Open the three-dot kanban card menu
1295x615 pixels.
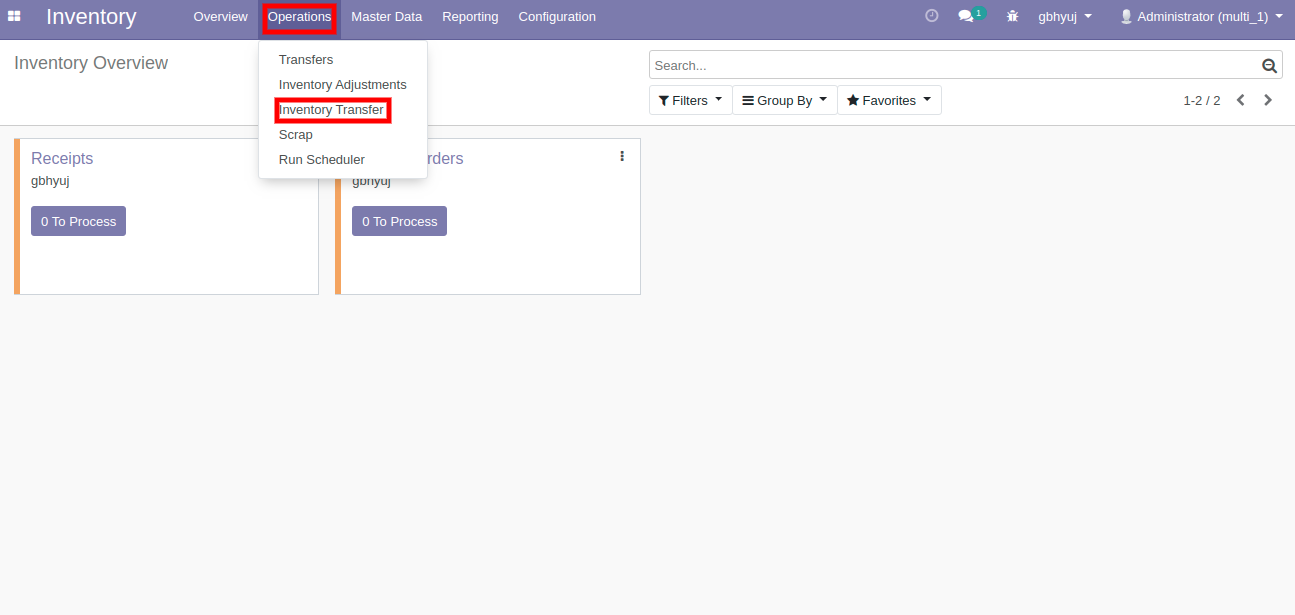(622, 156)
